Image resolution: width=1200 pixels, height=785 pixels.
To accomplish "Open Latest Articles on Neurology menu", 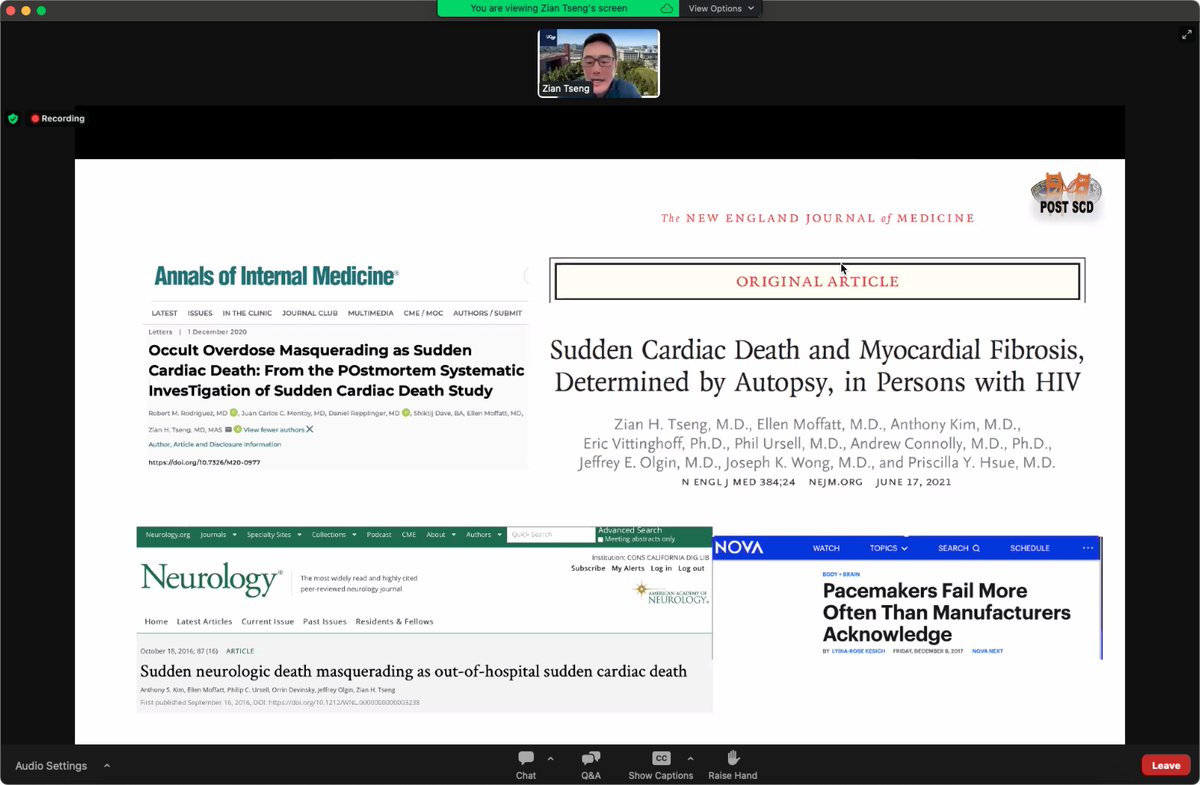I will (204, 621).
